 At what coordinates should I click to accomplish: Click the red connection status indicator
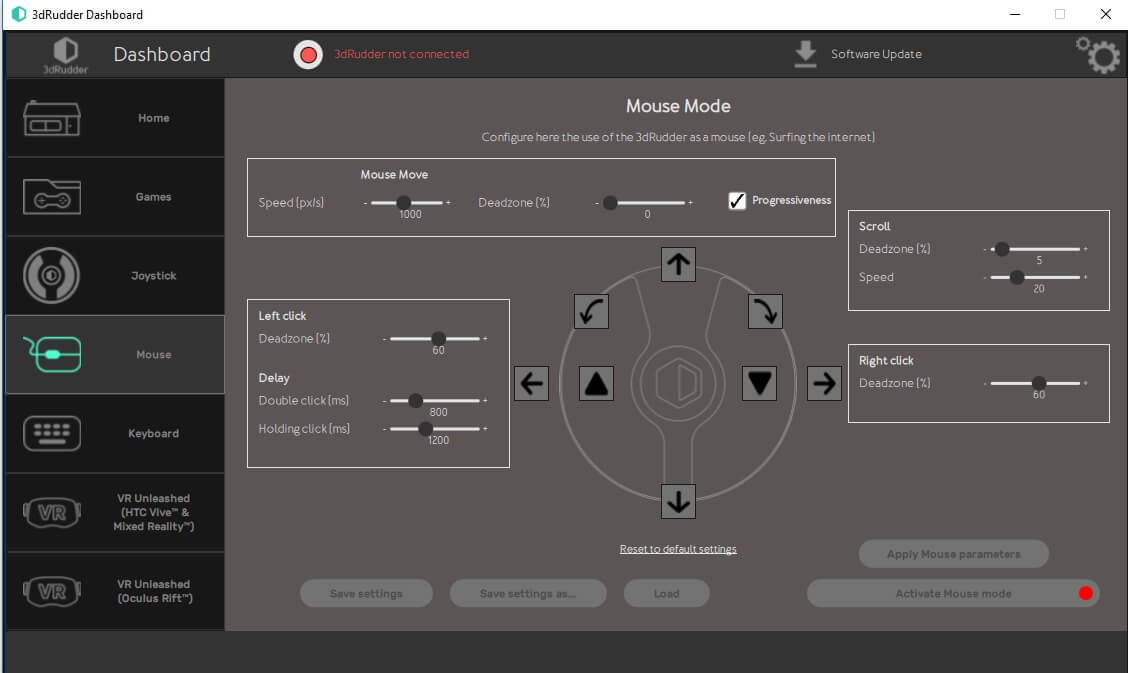[308, 54]
